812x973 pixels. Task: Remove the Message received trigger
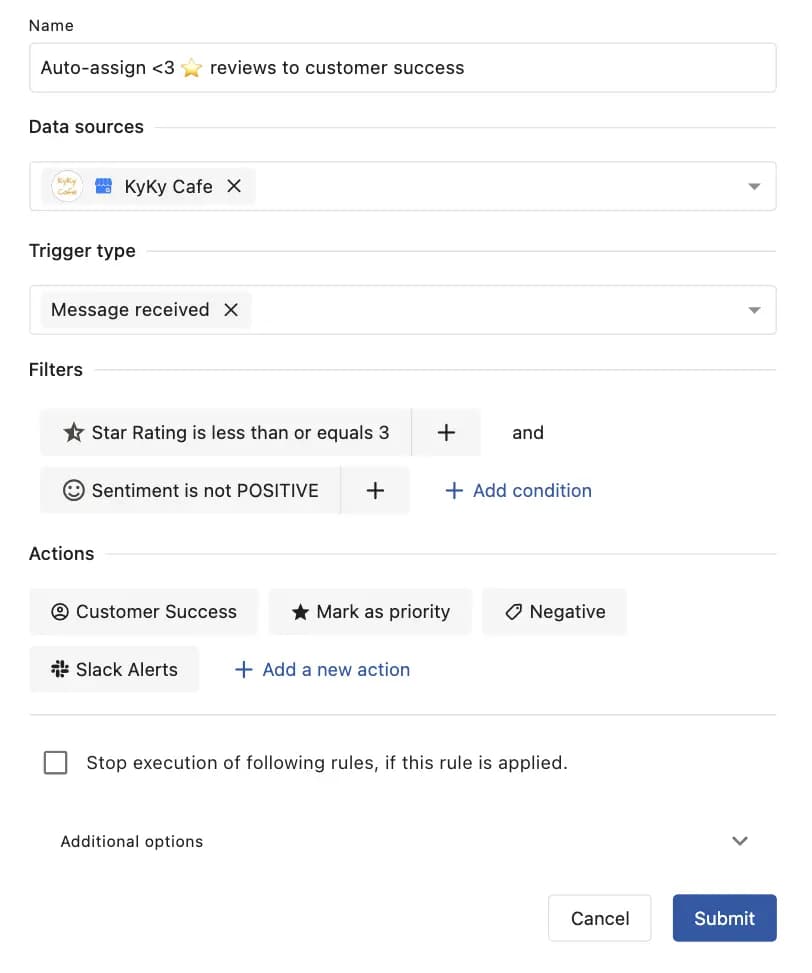[x=230, y=310]
